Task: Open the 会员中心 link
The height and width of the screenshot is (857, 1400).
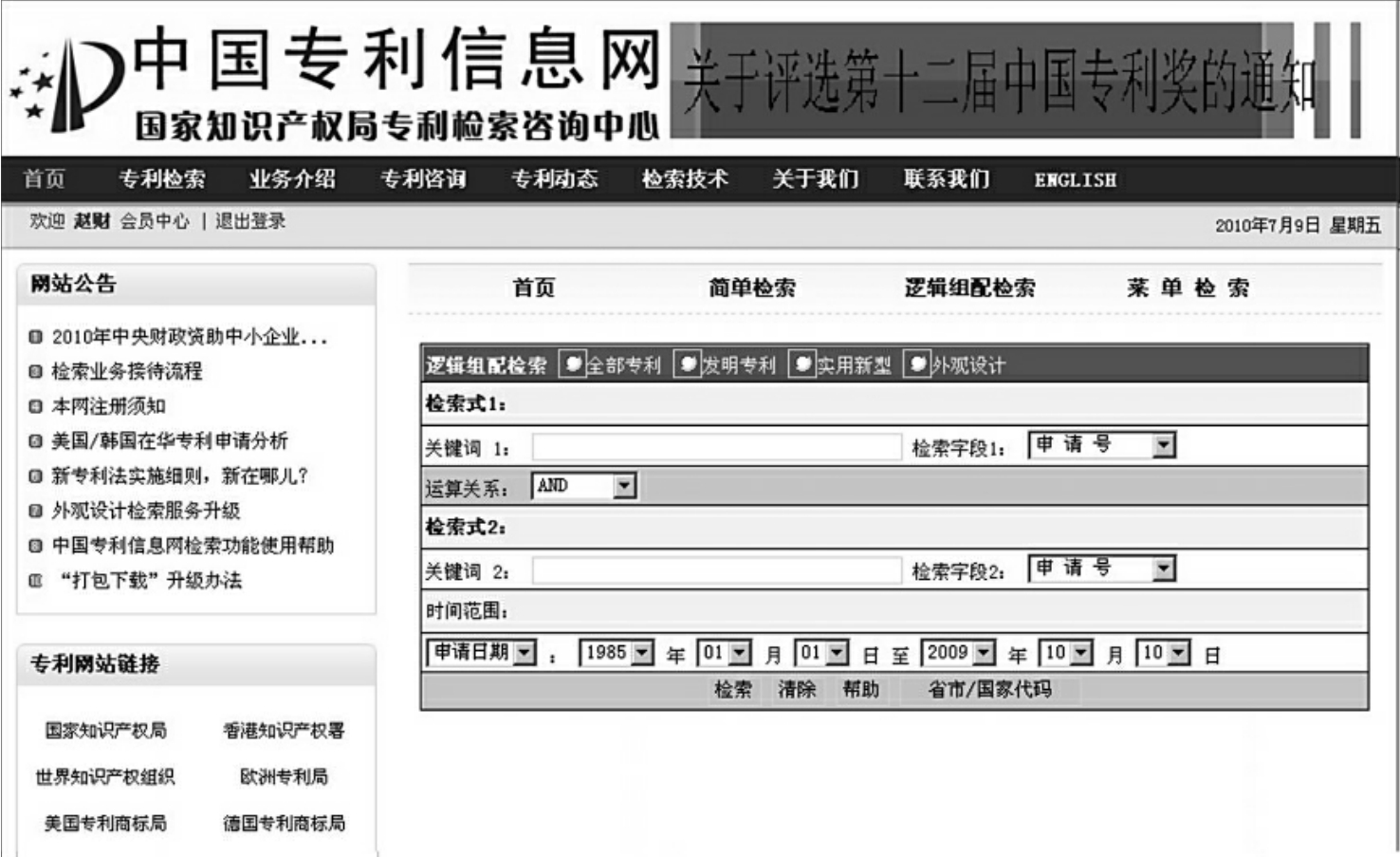Action: [x=155, y=221]
